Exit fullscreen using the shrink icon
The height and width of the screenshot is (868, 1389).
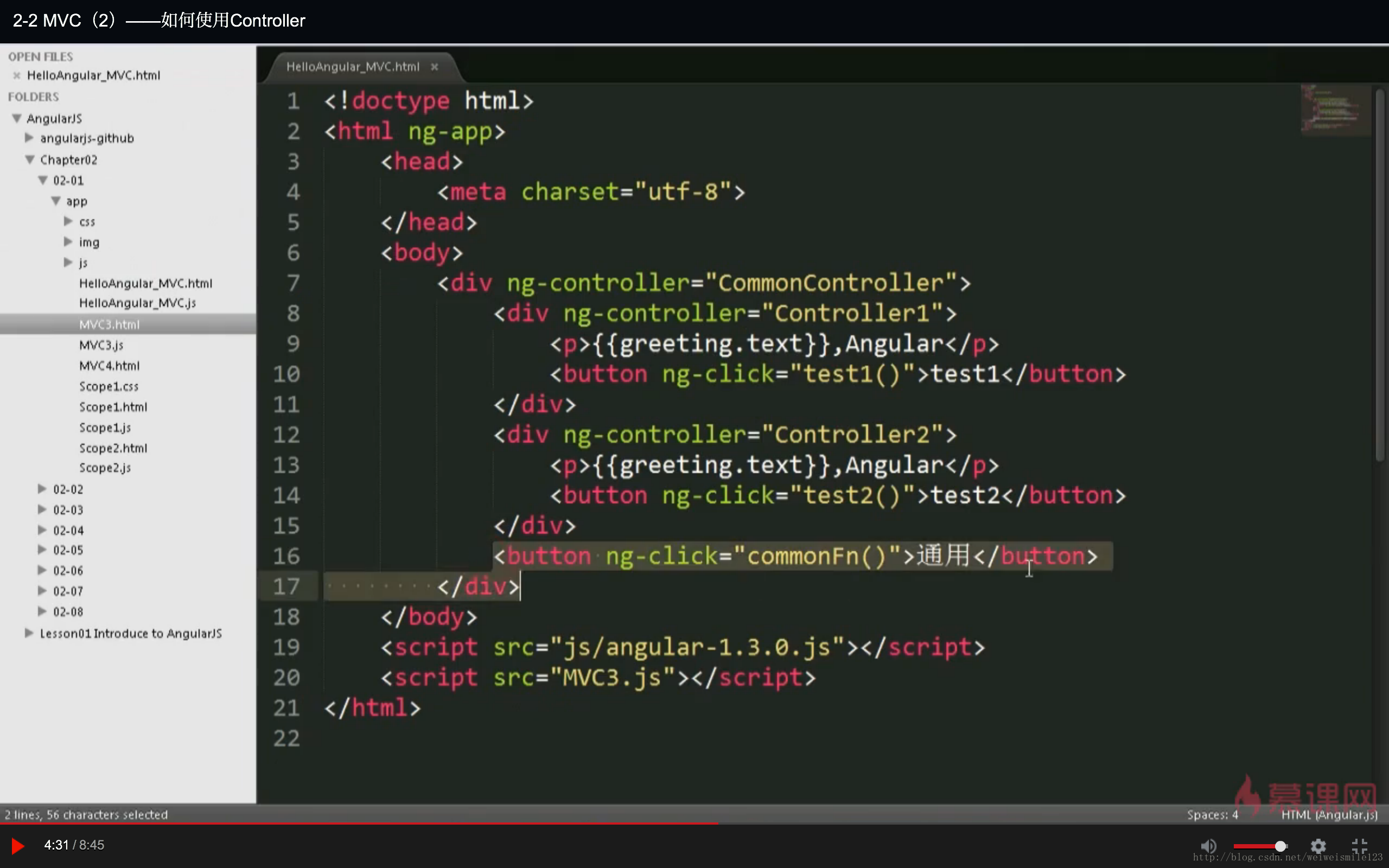[1359, 846]
